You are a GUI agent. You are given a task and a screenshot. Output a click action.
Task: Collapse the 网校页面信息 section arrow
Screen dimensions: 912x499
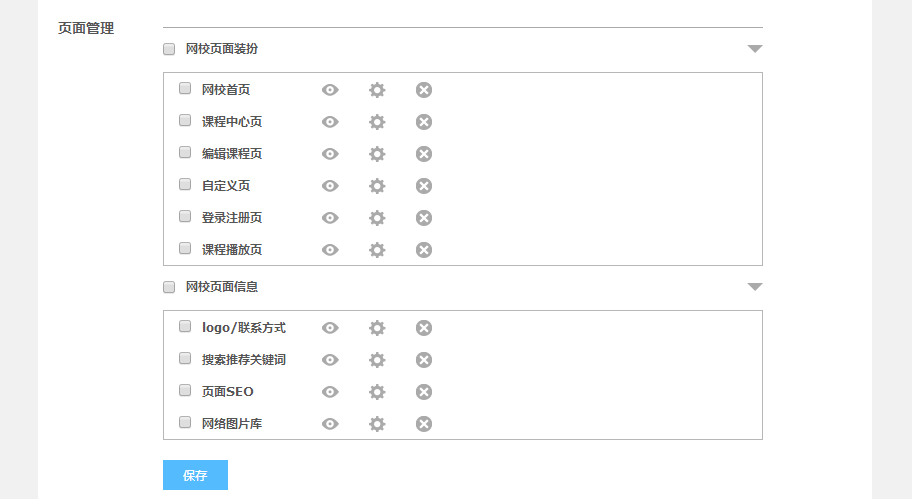[755, 287]
